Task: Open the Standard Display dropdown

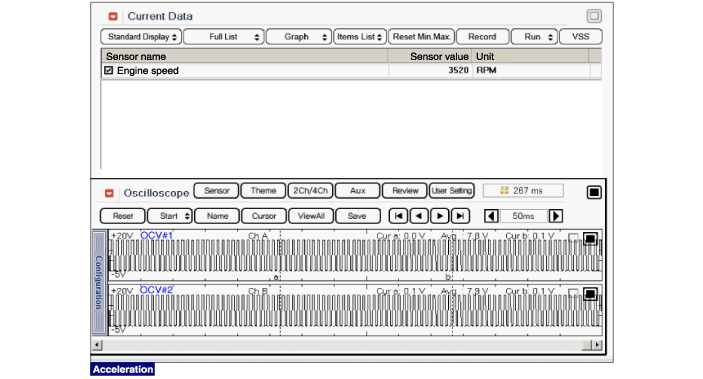Action: tap(141, 37)
